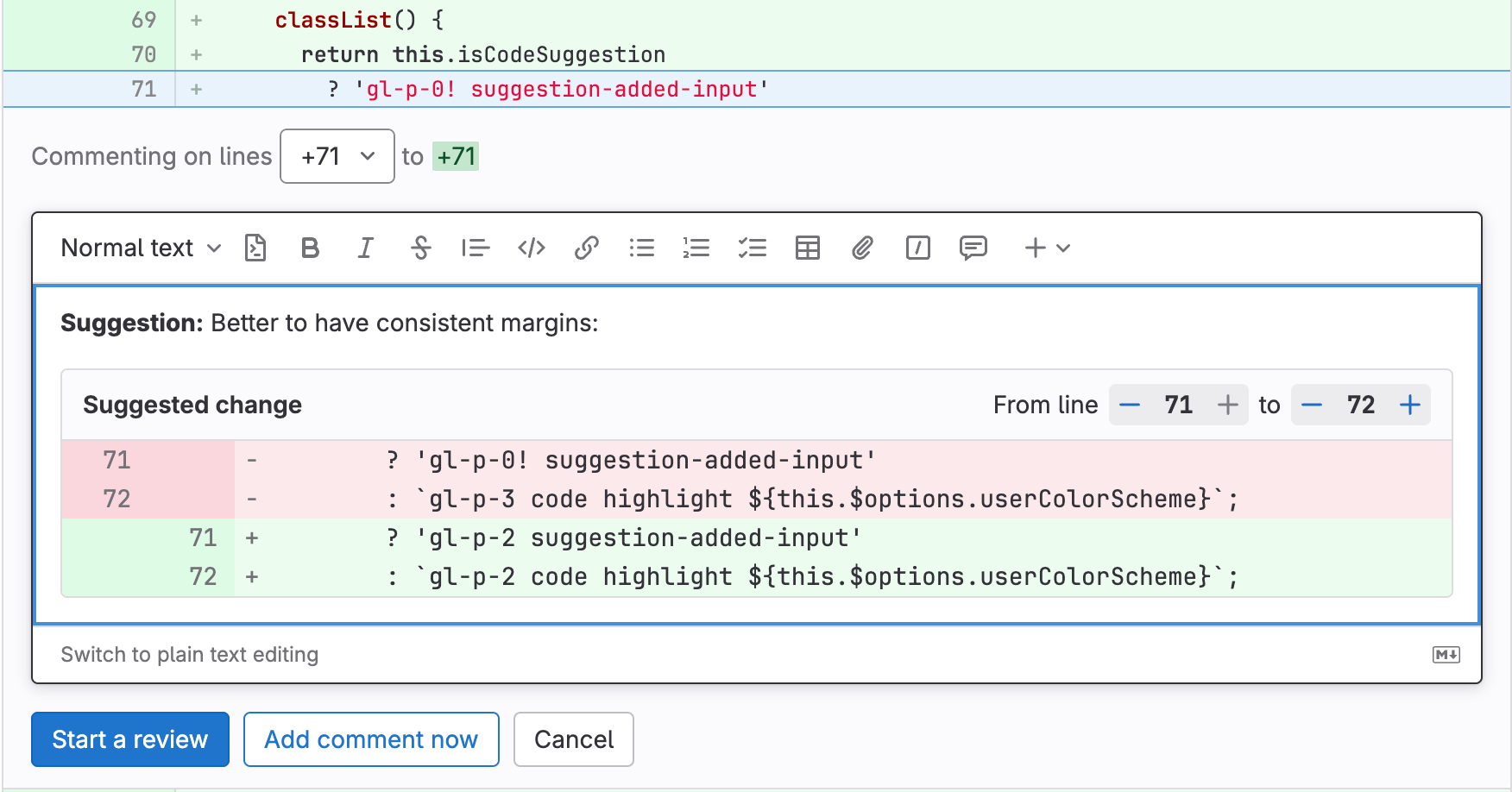Click Start a review

pyautogui.click(x=129, y=739)
